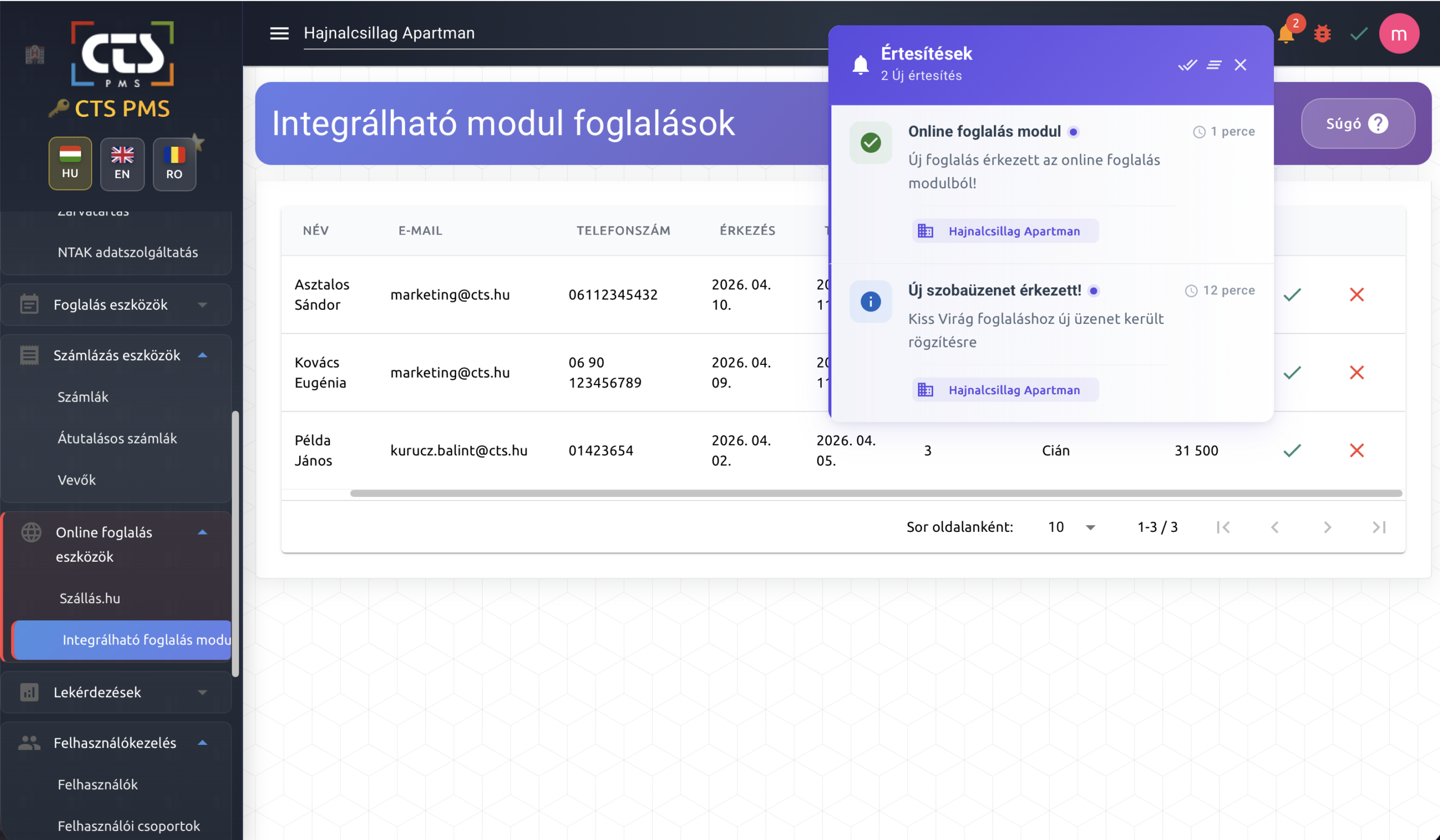Reject Asztalos Sándor booking with red X
The height and width of the screenshot is (840, 1440).
1357,295
